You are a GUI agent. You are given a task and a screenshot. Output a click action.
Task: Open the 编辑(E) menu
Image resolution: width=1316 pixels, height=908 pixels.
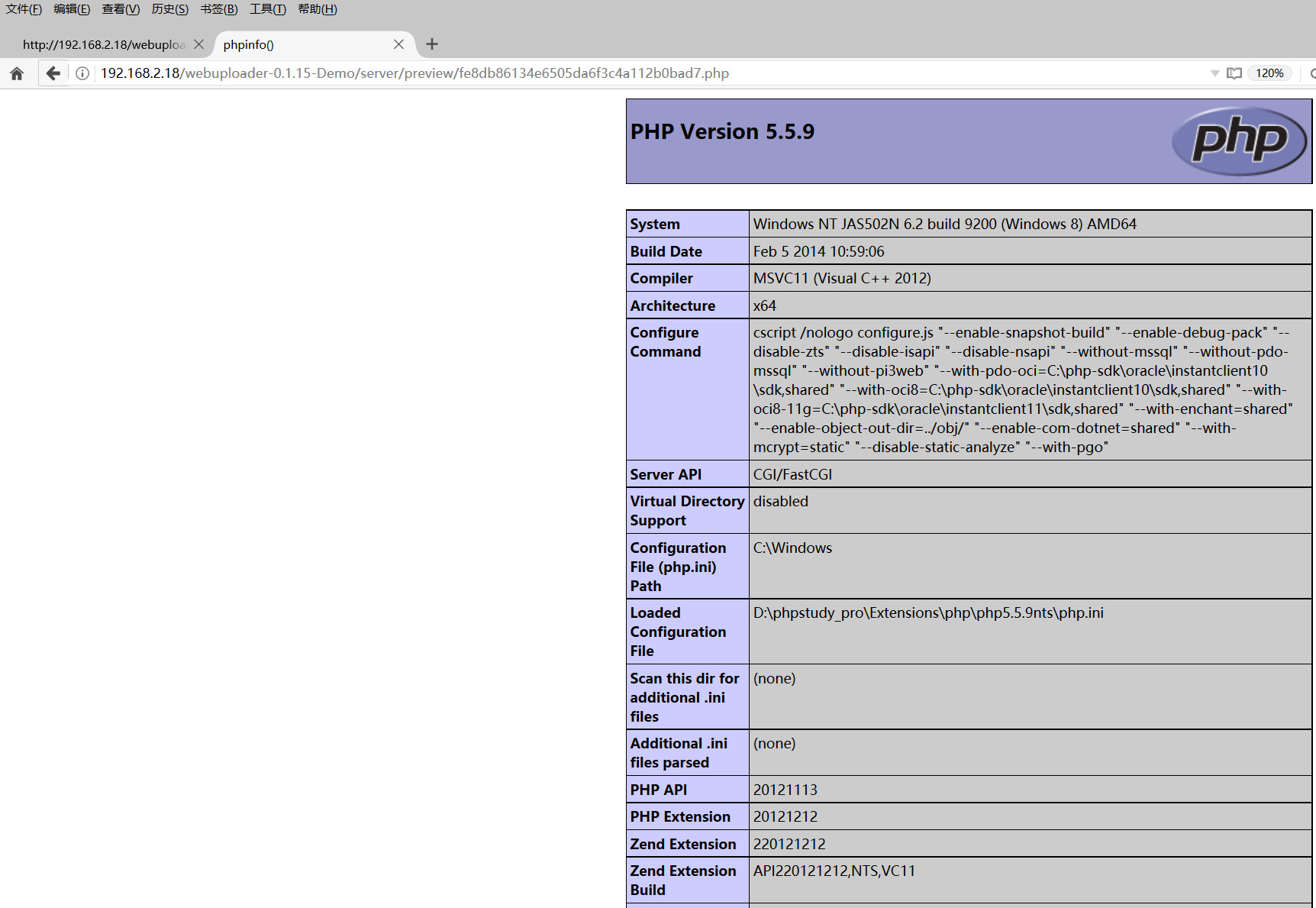(x=72, y=9)
